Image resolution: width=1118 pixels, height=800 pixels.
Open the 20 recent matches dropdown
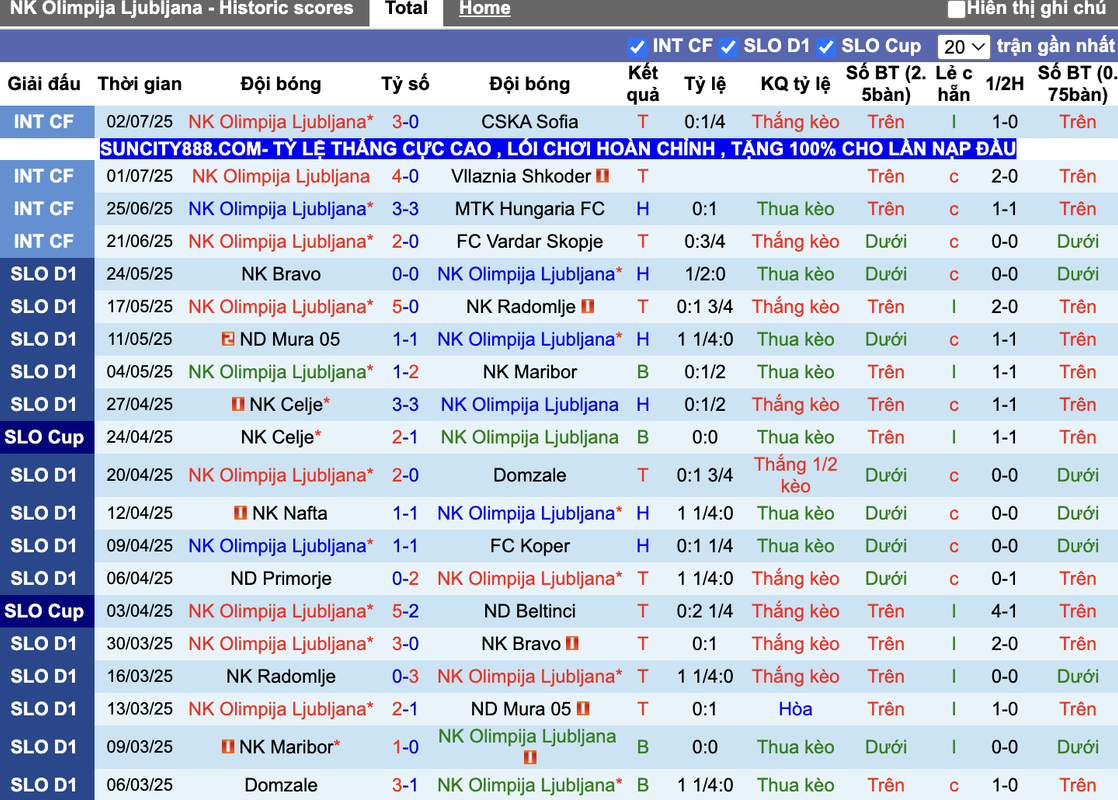(x=963, y=47)
